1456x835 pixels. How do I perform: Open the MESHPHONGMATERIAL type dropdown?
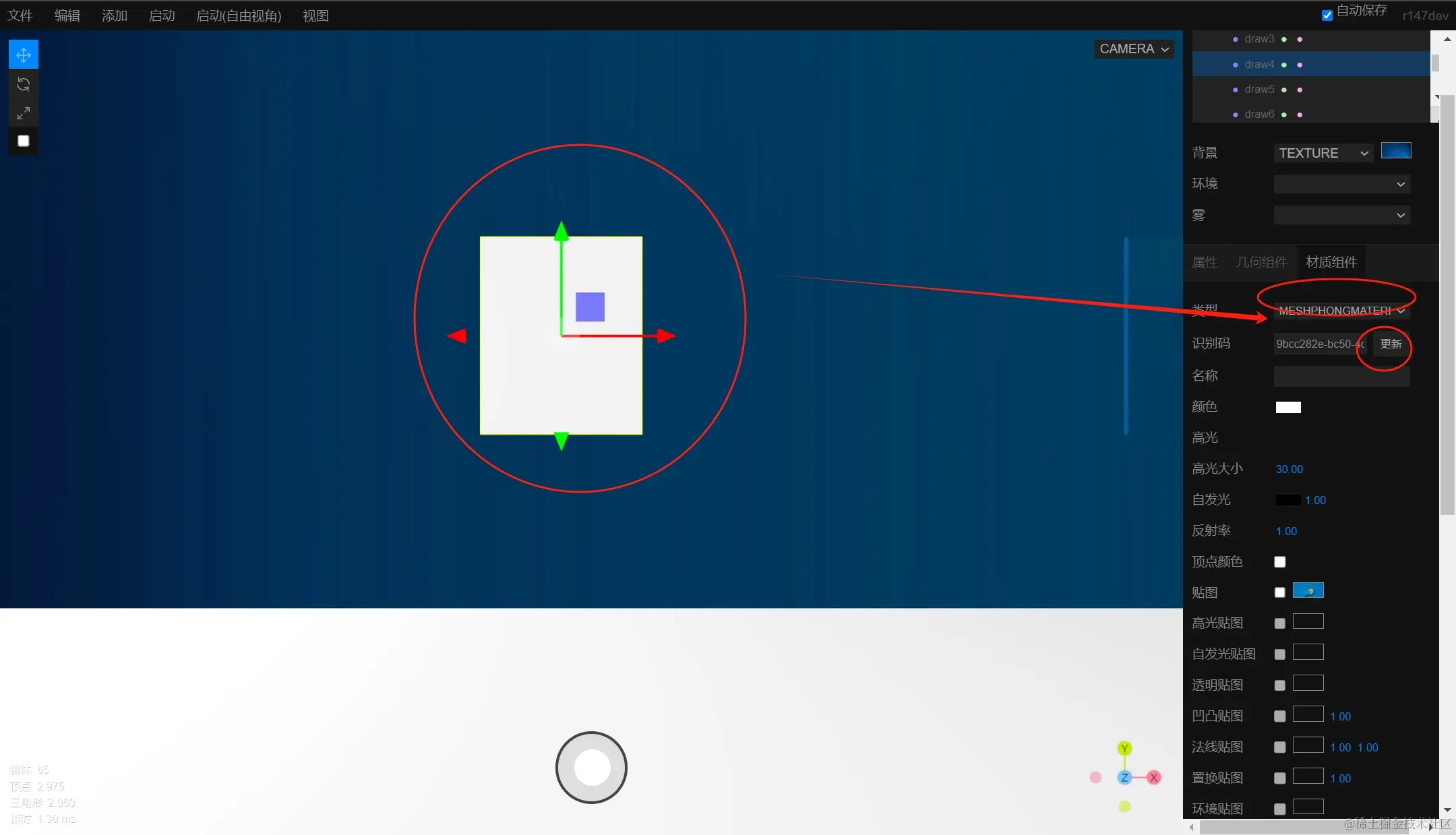coord(1341,311)
